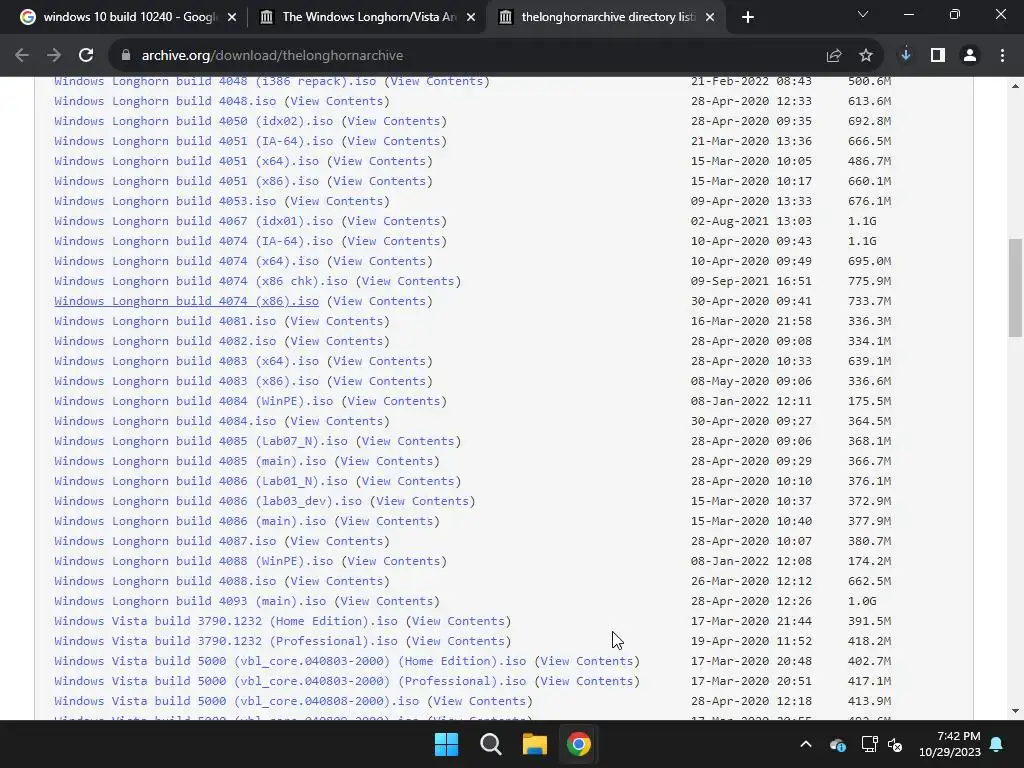Download Longhorn build 4083 (x64).iso

tap(186, 361)
